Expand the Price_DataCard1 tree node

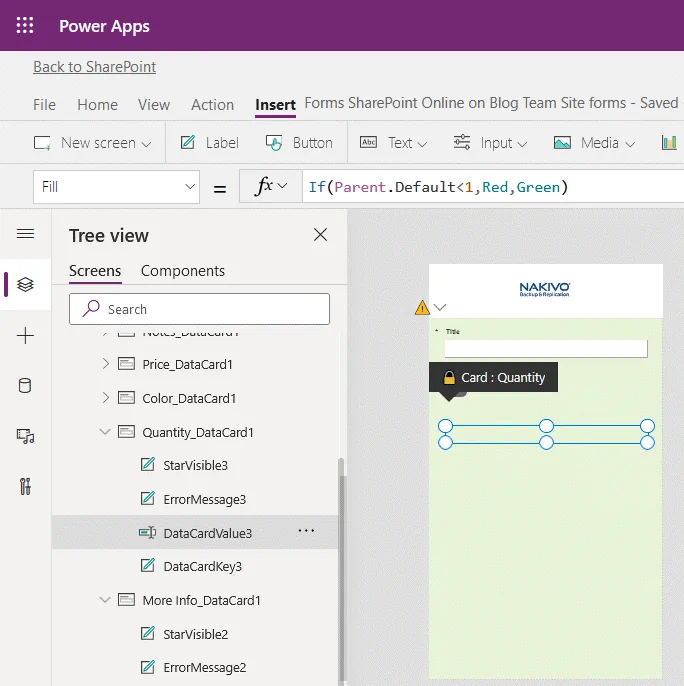point(106,364)
